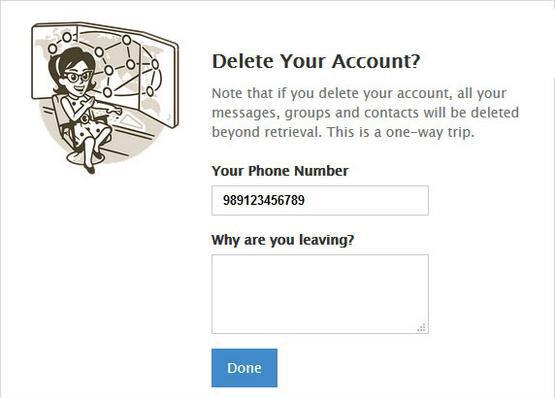555x398 pixels.
Task: Click the 989123456789 number text
Action: coord(264,200)
